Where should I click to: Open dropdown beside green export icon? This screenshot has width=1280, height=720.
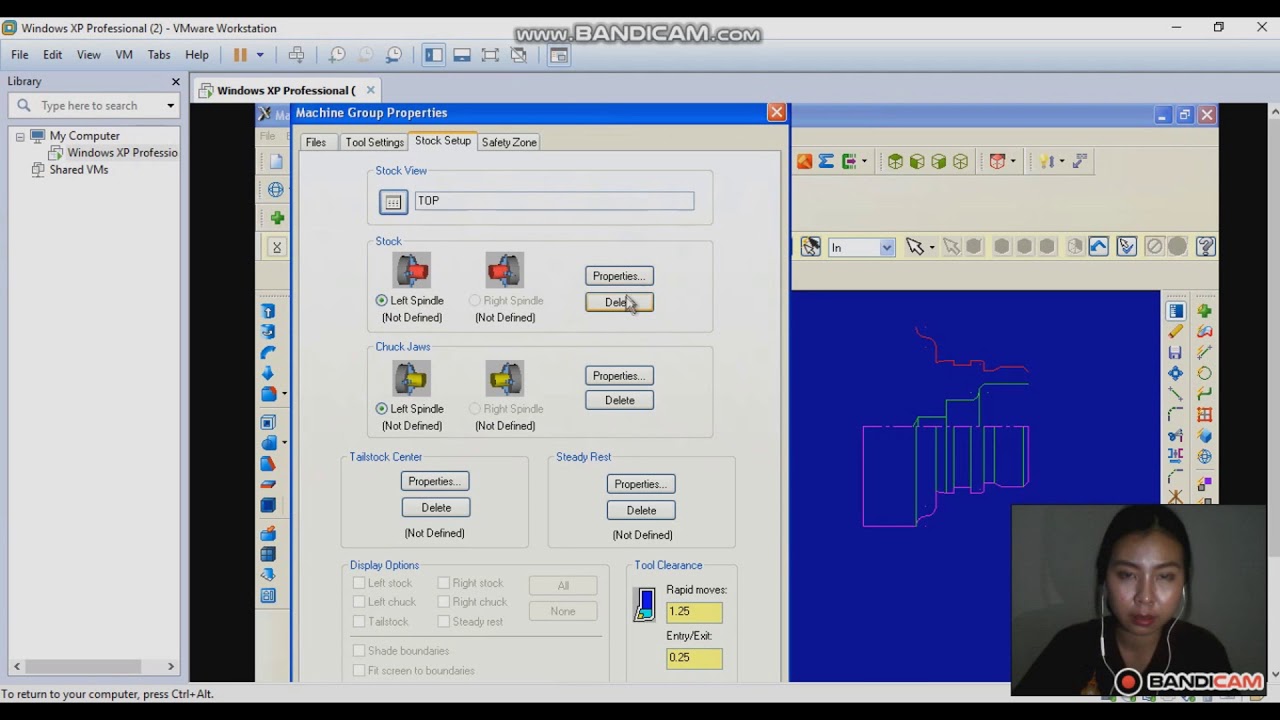[x=864, y=161]
